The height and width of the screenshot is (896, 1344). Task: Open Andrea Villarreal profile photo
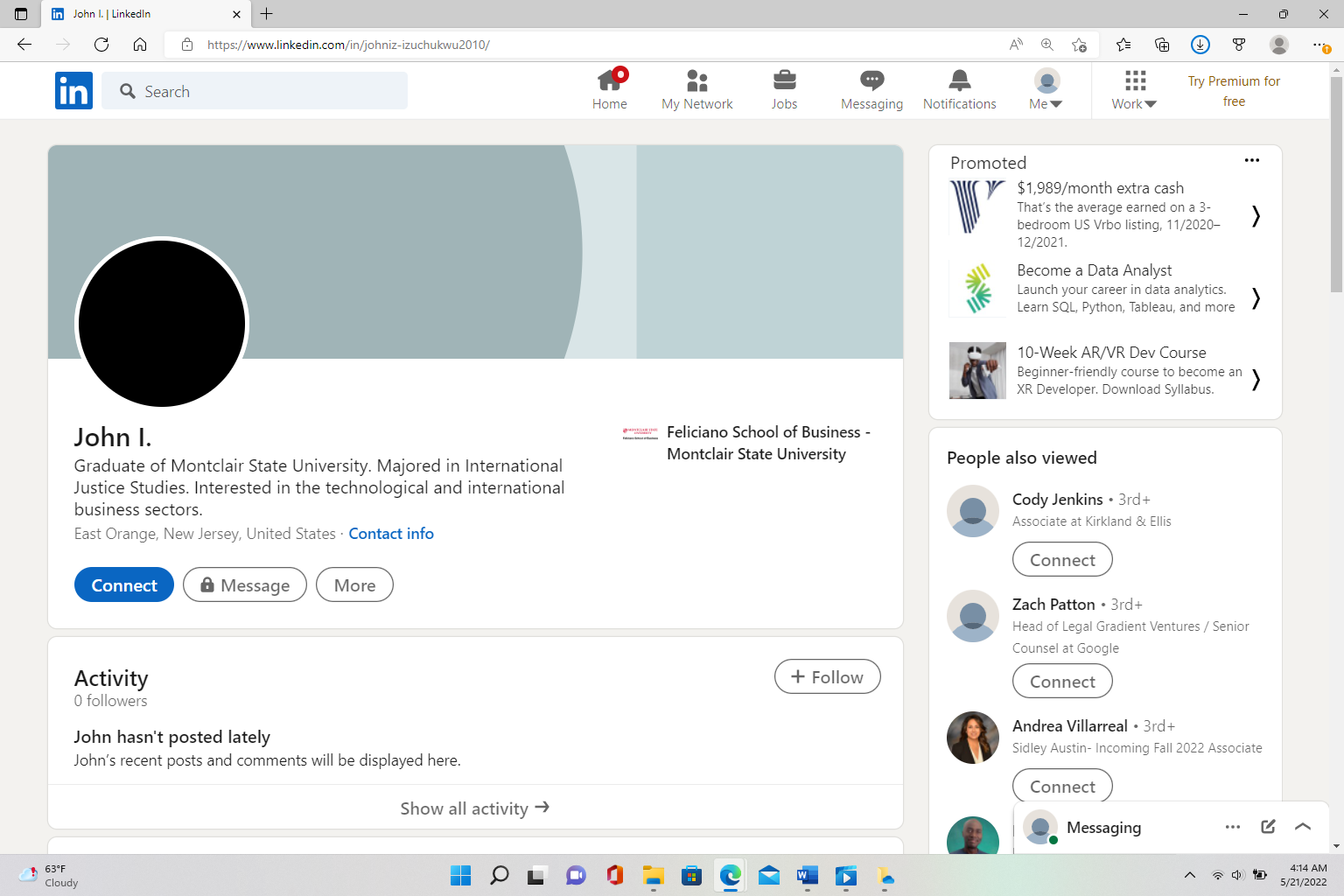pos(973,738)
